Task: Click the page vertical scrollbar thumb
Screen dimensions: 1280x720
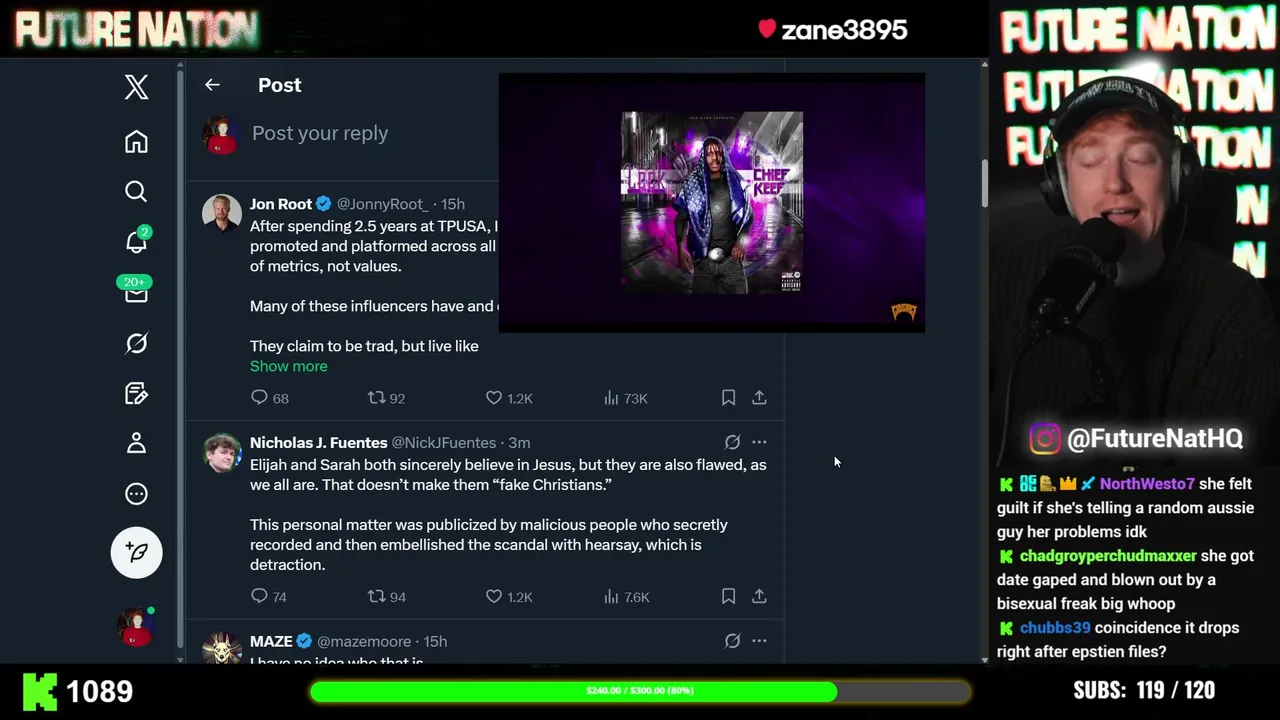Action: click(x=984, y=184)
